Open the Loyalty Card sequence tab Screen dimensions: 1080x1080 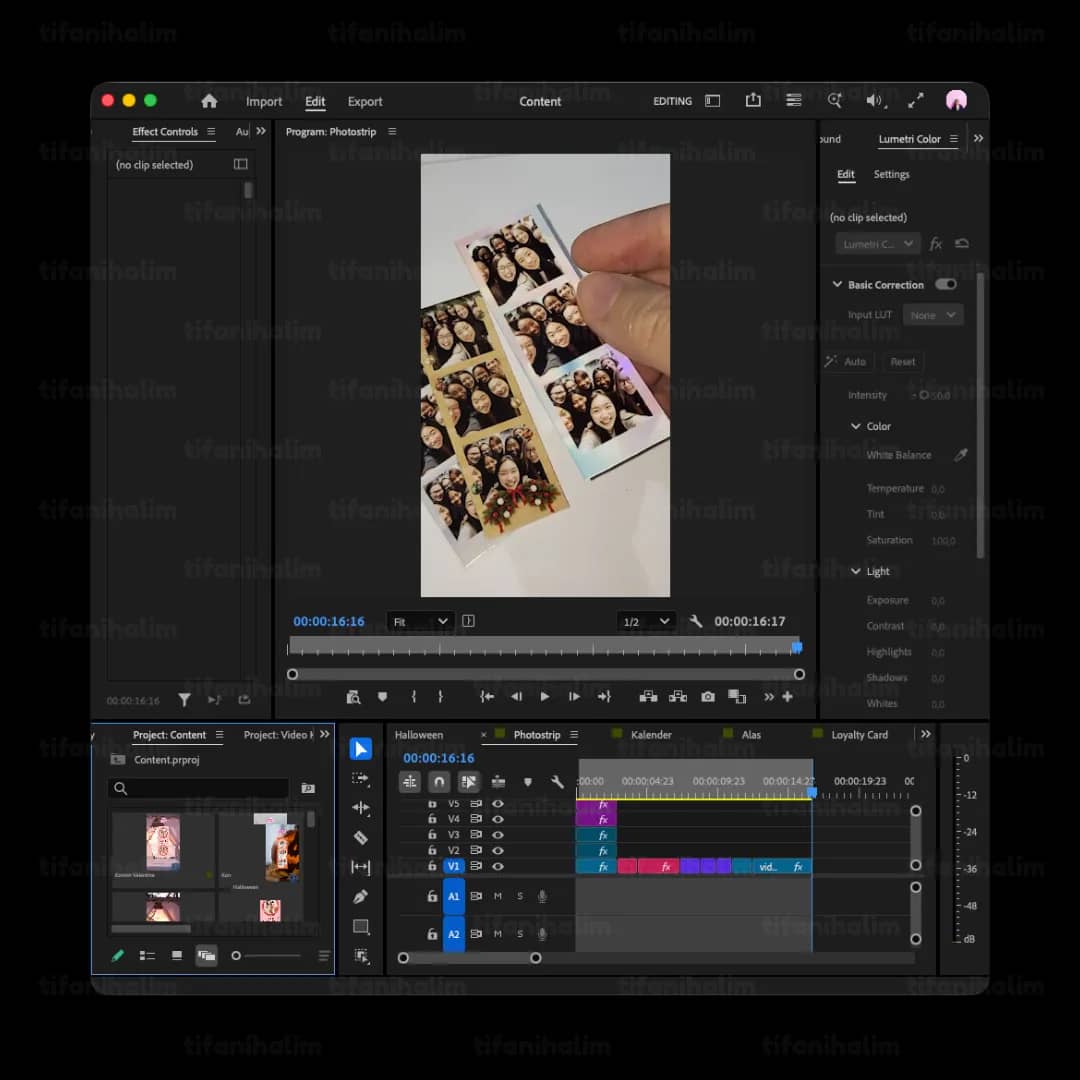click(x=859, y=735)
